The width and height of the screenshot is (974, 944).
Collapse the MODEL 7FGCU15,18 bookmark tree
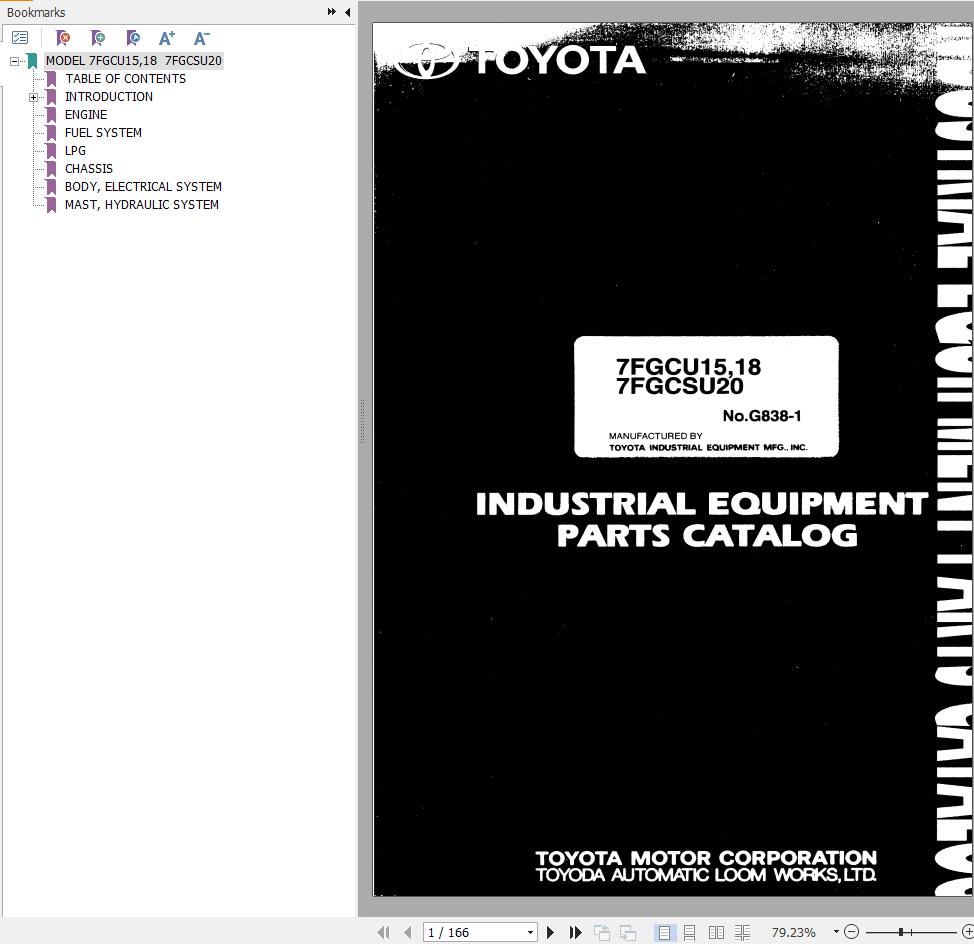tap(14, 61)
